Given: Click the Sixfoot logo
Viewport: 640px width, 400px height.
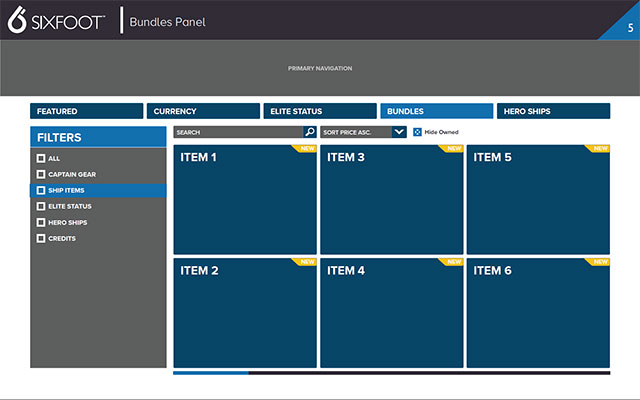Looking at the screenshot, I should [56, 20].
